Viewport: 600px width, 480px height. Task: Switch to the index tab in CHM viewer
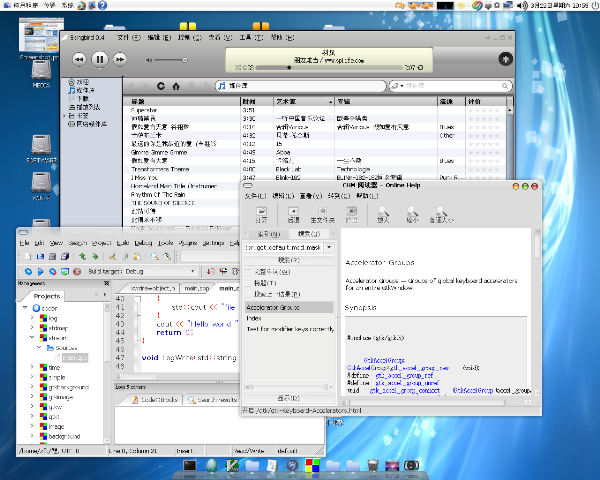tap(269, 234)
